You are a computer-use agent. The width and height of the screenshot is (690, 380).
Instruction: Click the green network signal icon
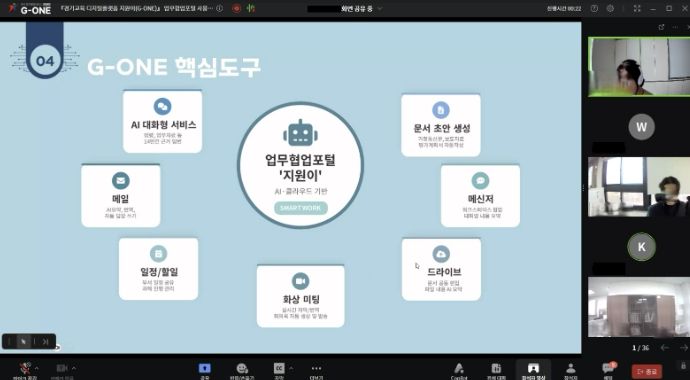coord(251,8)
